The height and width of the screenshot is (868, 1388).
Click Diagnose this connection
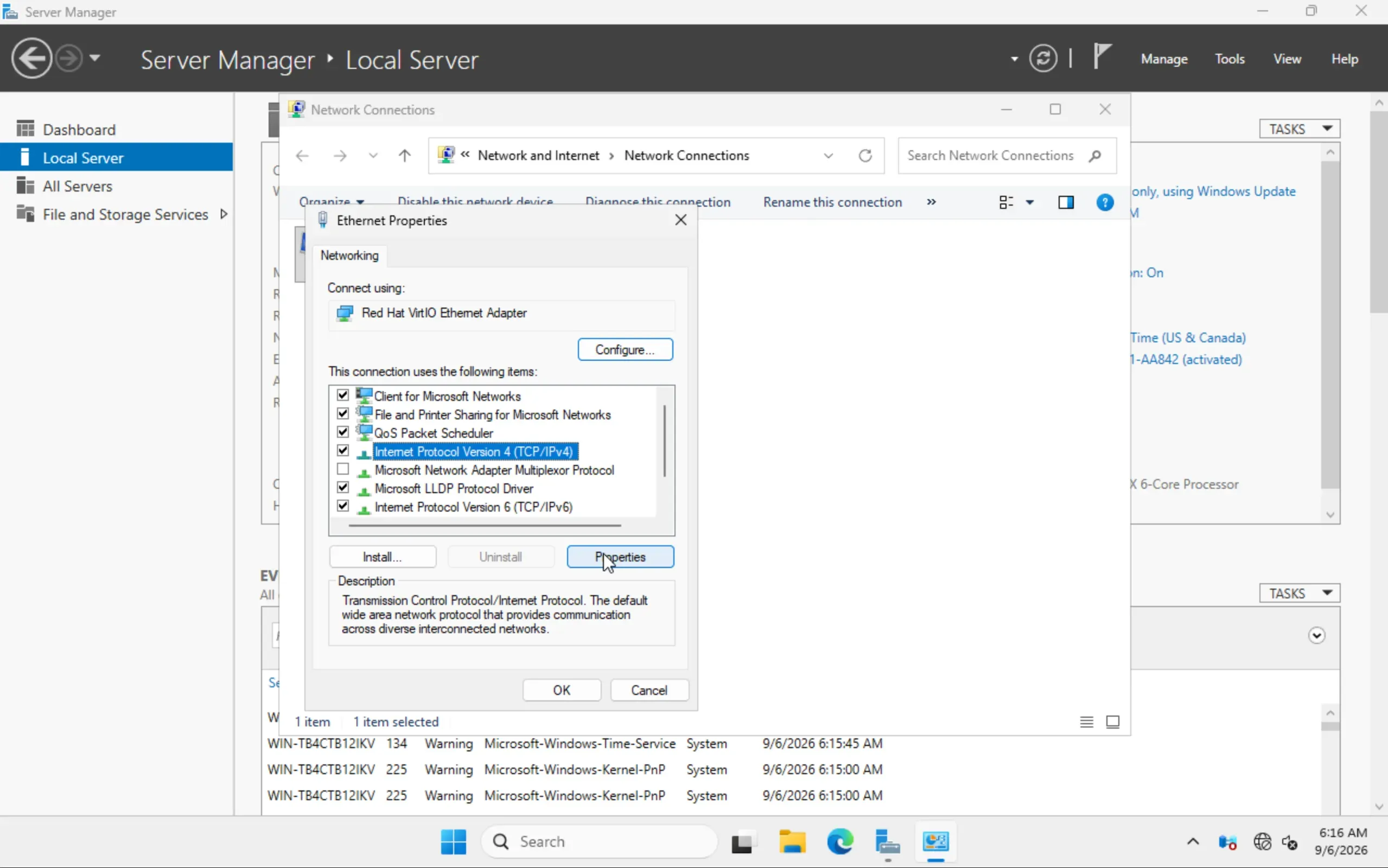pyautogui.click(x=658, y=202)
